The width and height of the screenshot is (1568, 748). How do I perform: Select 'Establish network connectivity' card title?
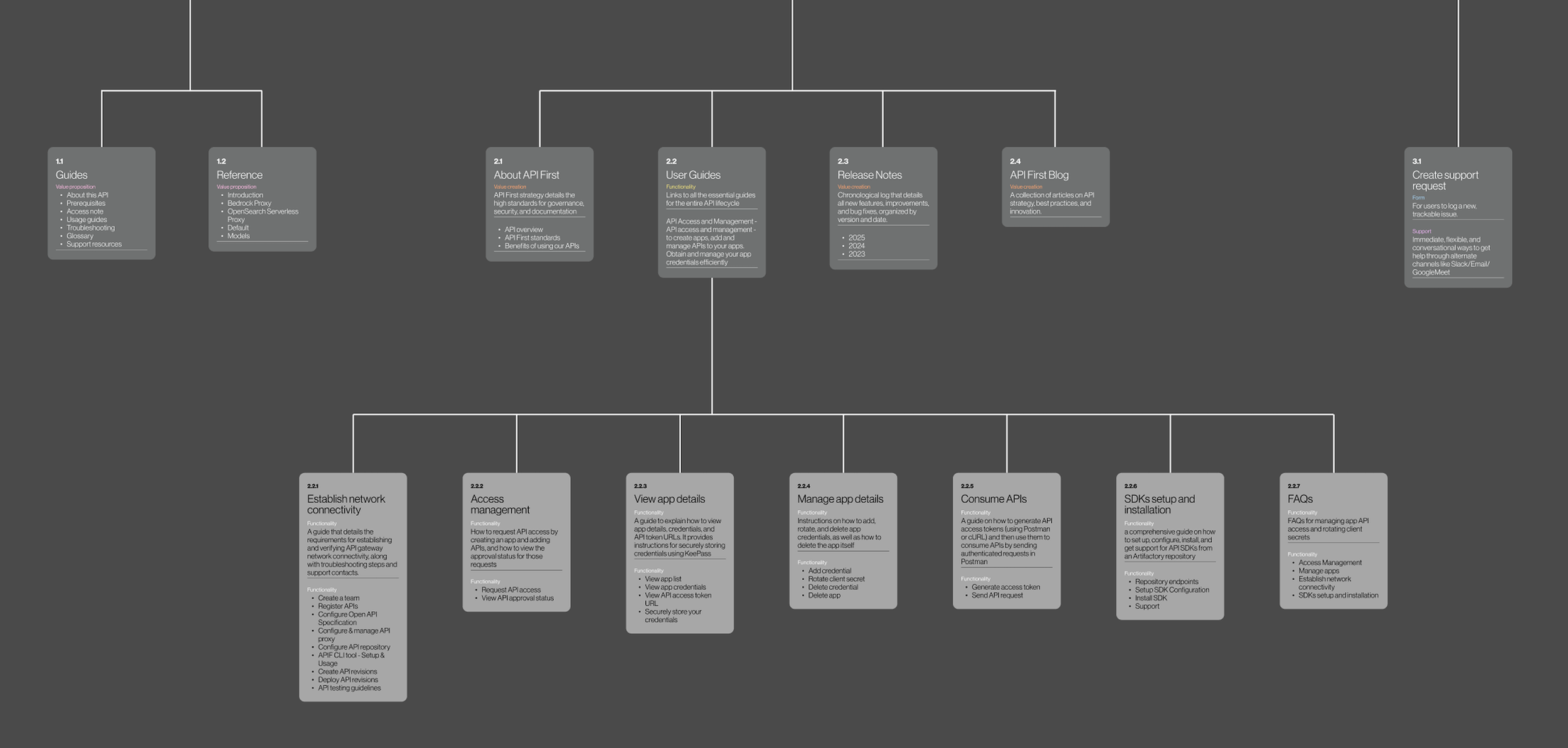coord(346,505)
